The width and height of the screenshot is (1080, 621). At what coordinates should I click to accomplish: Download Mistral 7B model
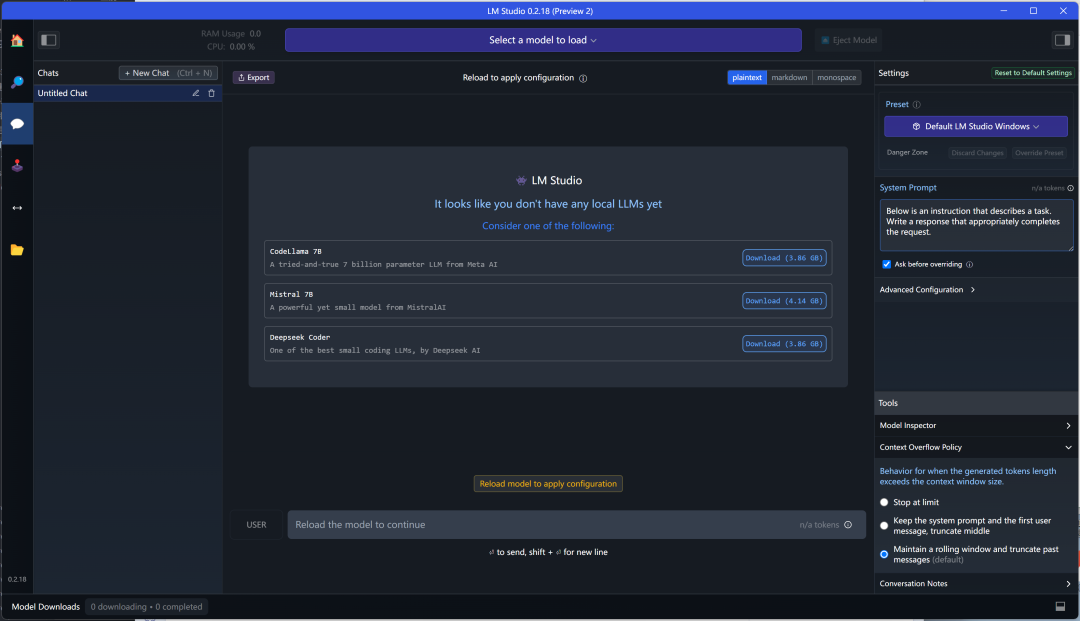(x=784, y=301)
